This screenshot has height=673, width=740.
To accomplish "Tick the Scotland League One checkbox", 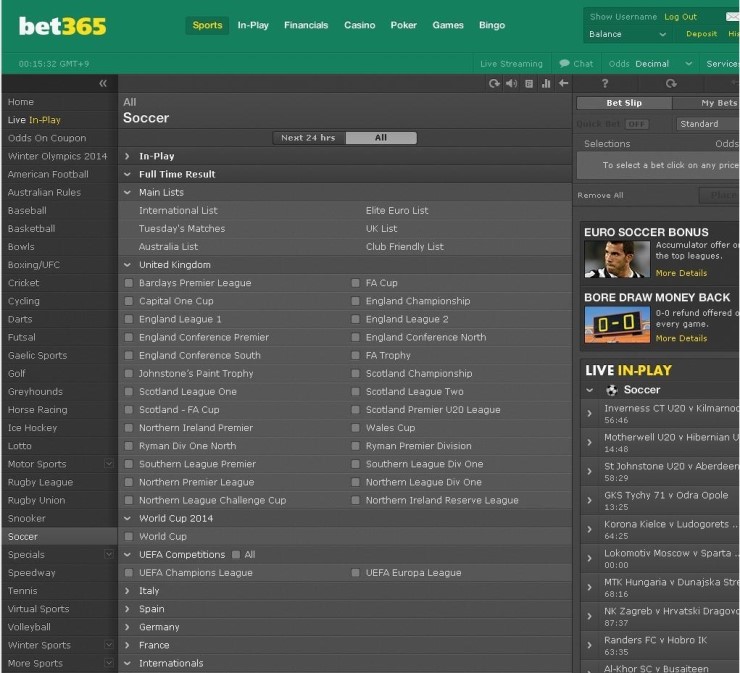I will click(128, 391).
